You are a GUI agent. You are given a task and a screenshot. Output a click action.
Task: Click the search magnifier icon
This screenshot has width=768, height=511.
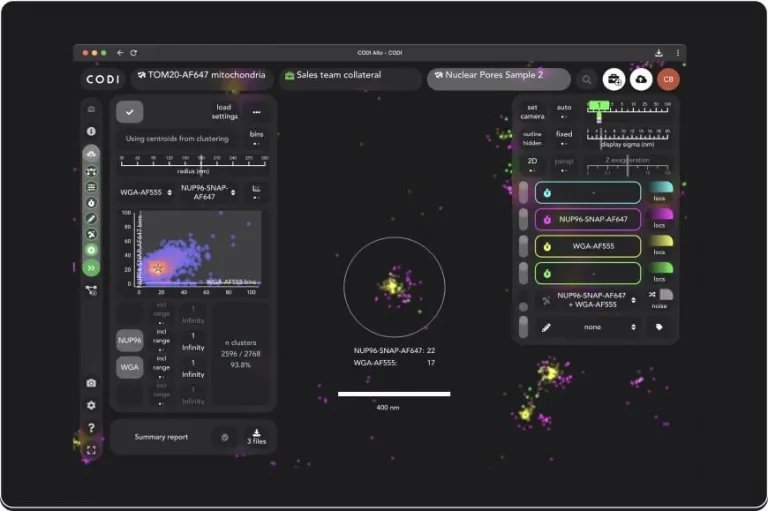587,79
